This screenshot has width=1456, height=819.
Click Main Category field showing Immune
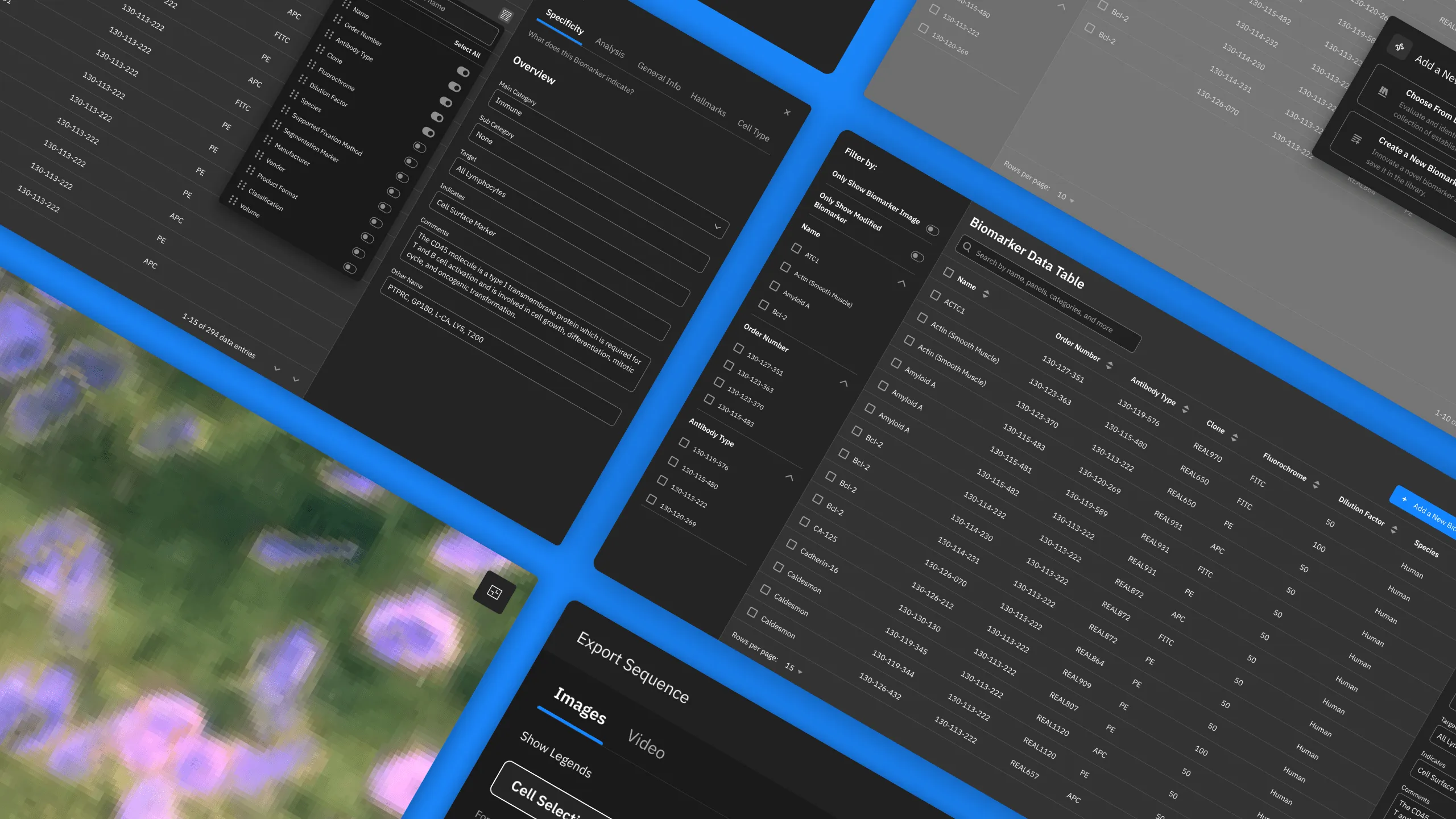pyautogui.click(x=609, y=163)
